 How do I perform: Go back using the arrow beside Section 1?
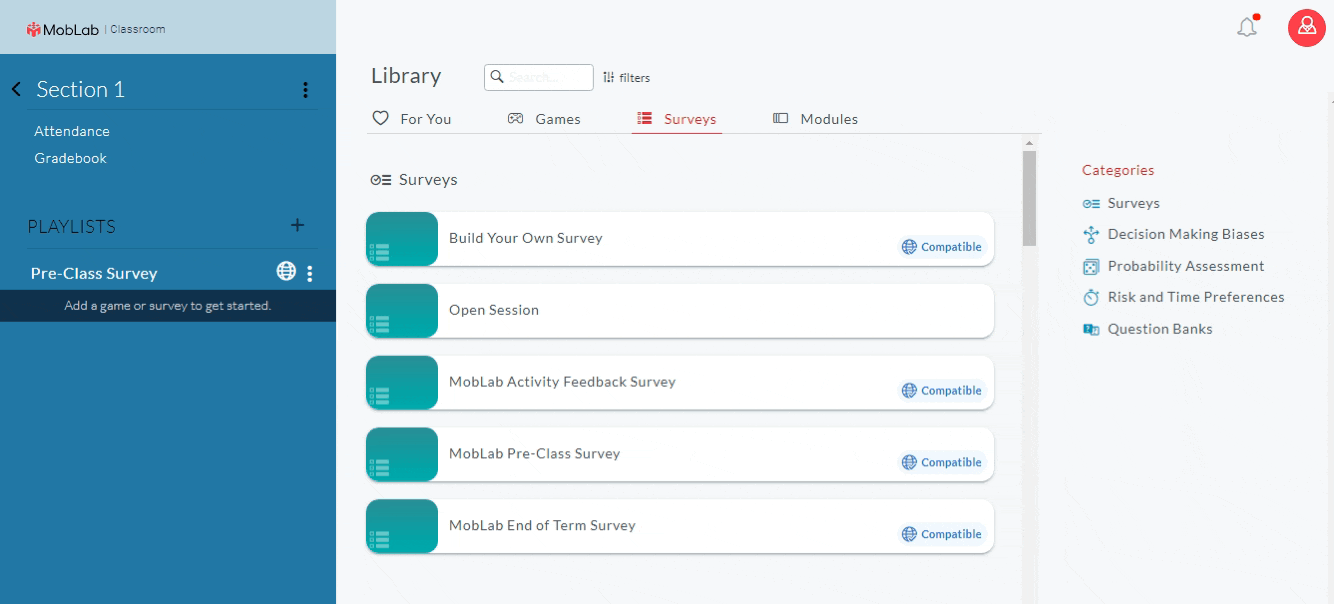[16, 89]
